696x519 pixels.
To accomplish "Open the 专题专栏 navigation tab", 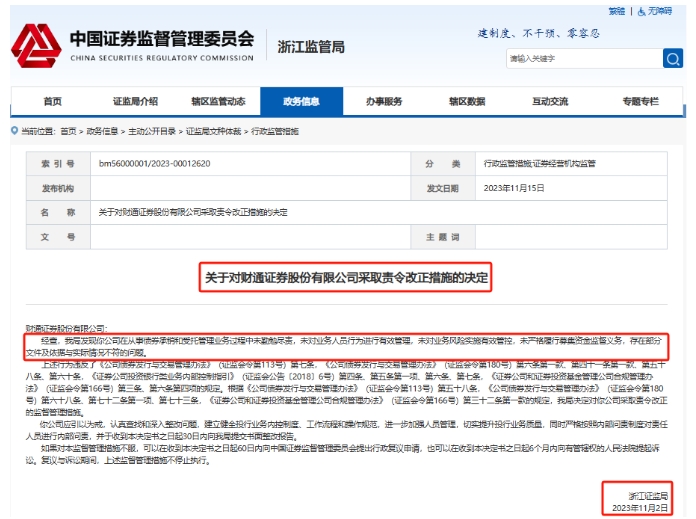I will point(640,101).
